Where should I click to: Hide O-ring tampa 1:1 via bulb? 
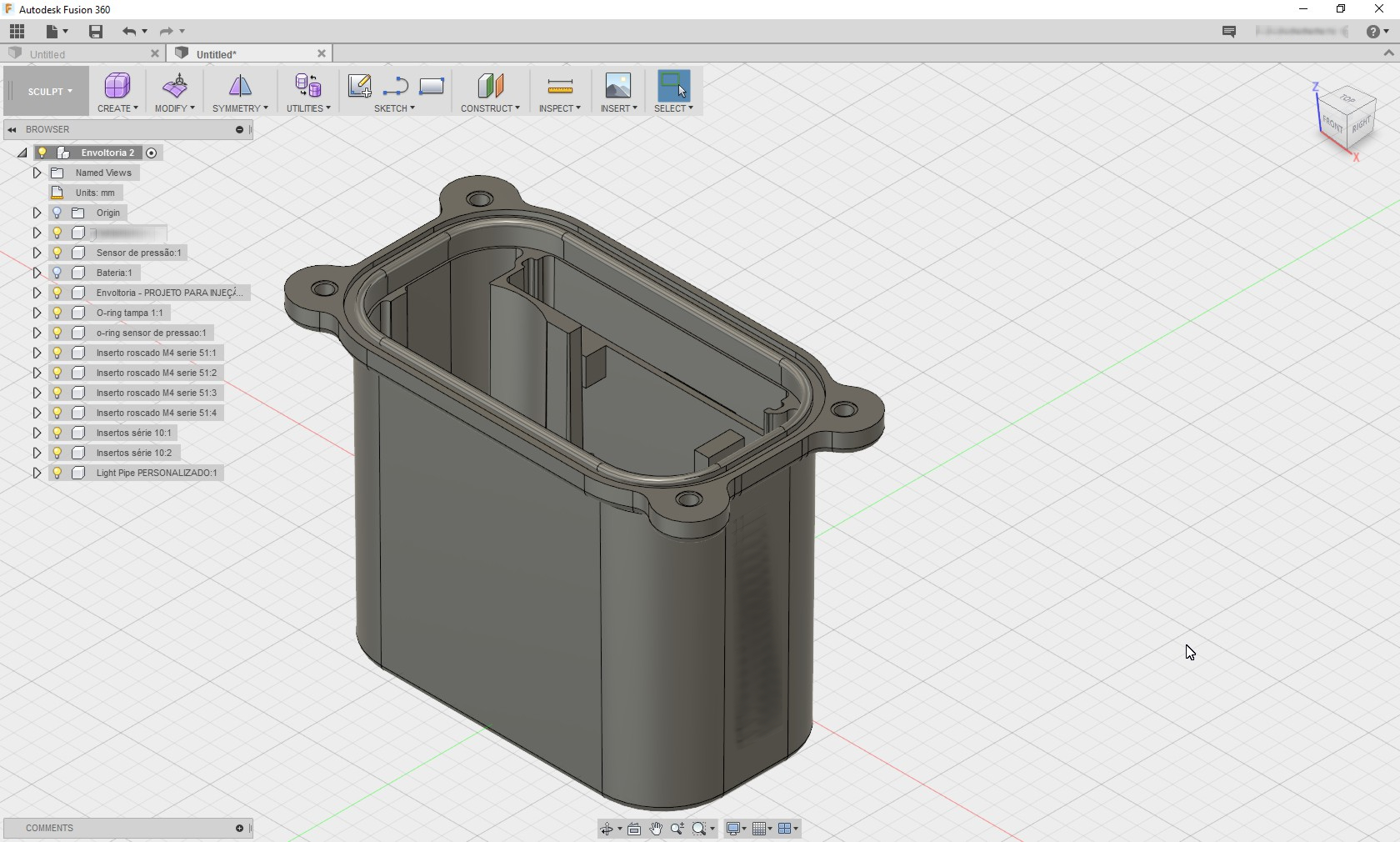[x=57, y=313]
